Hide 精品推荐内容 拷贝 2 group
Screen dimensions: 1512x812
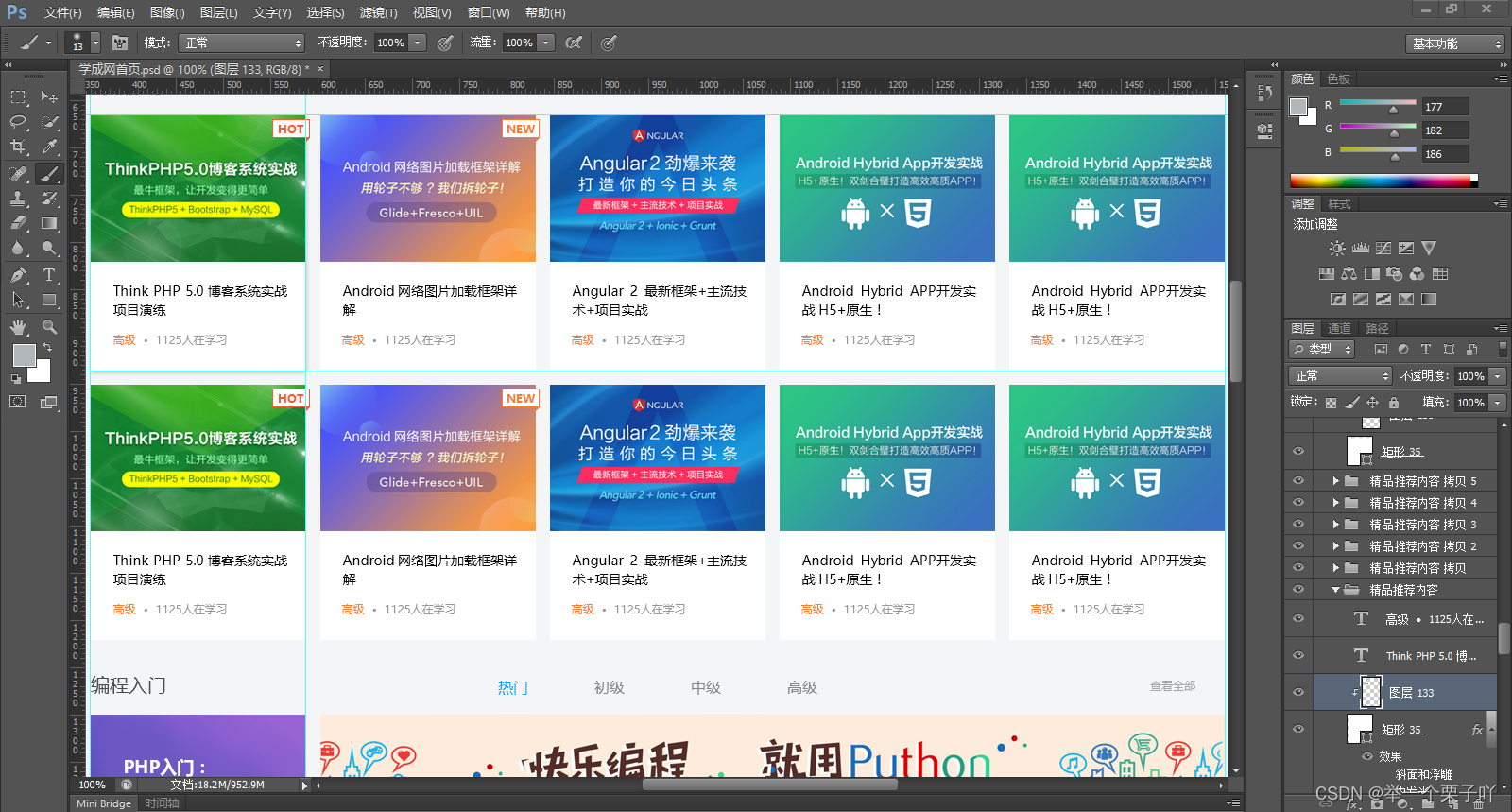click(1298, 545)
